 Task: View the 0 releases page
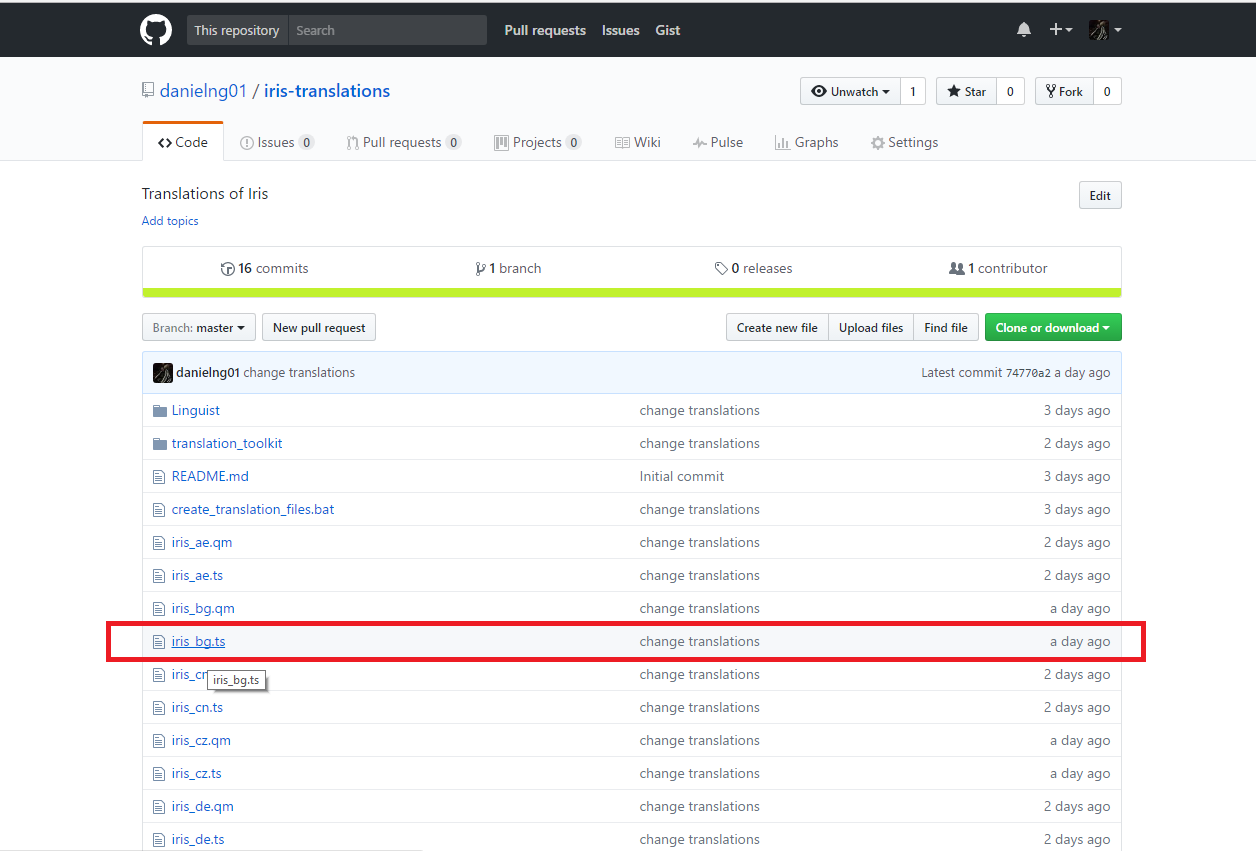tap(753, 268)
